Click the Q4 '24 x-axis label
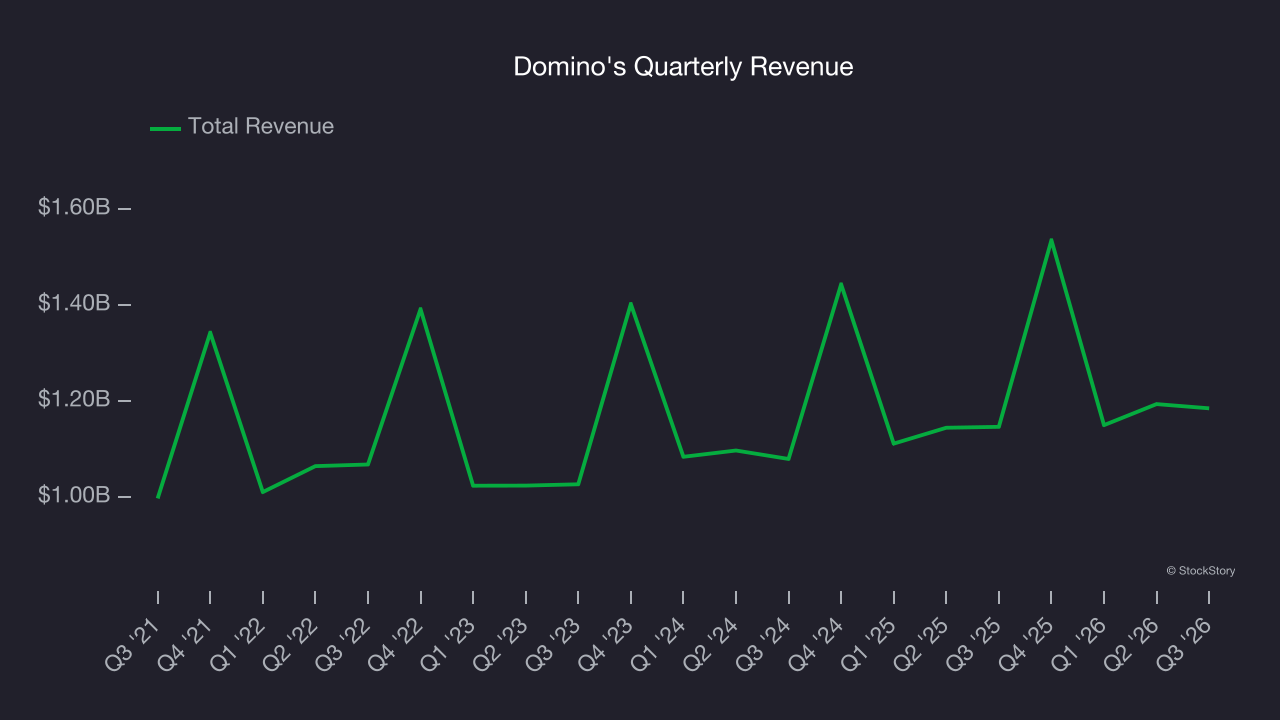Viewport: 1280px width, 720px height. click(818, 643)
